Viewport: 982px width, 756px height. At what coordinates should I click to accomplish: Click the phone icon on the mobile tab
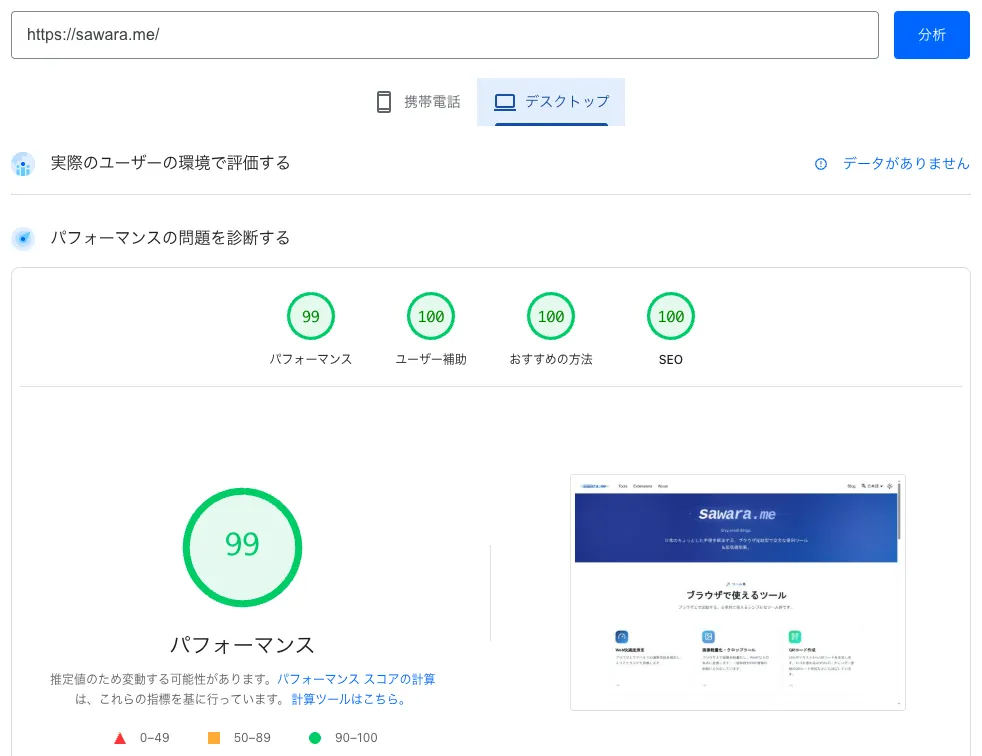[x=384, y=101]
